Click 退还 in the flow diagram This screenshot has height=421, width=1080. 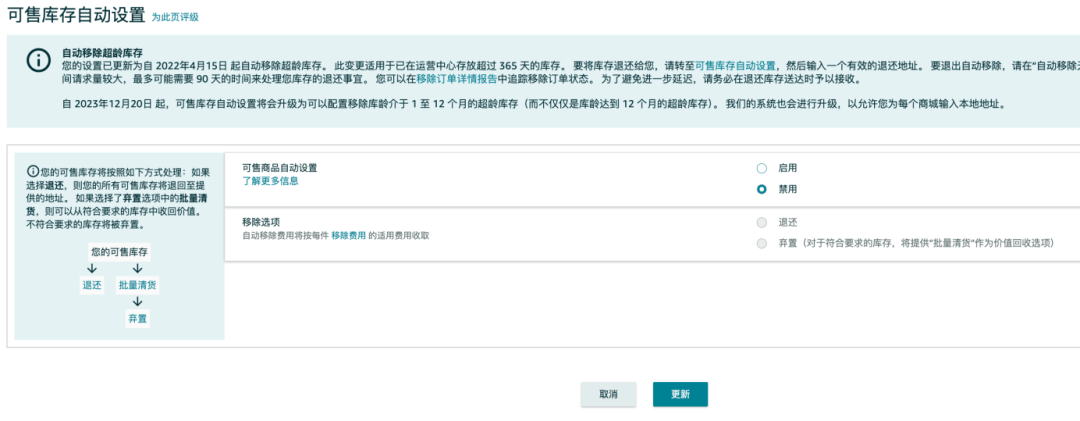(92, 285)
